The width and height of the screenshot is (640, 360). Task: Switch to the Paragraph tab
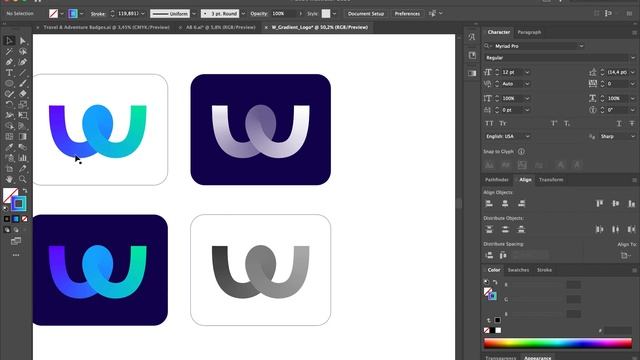[x=529, y=32]
